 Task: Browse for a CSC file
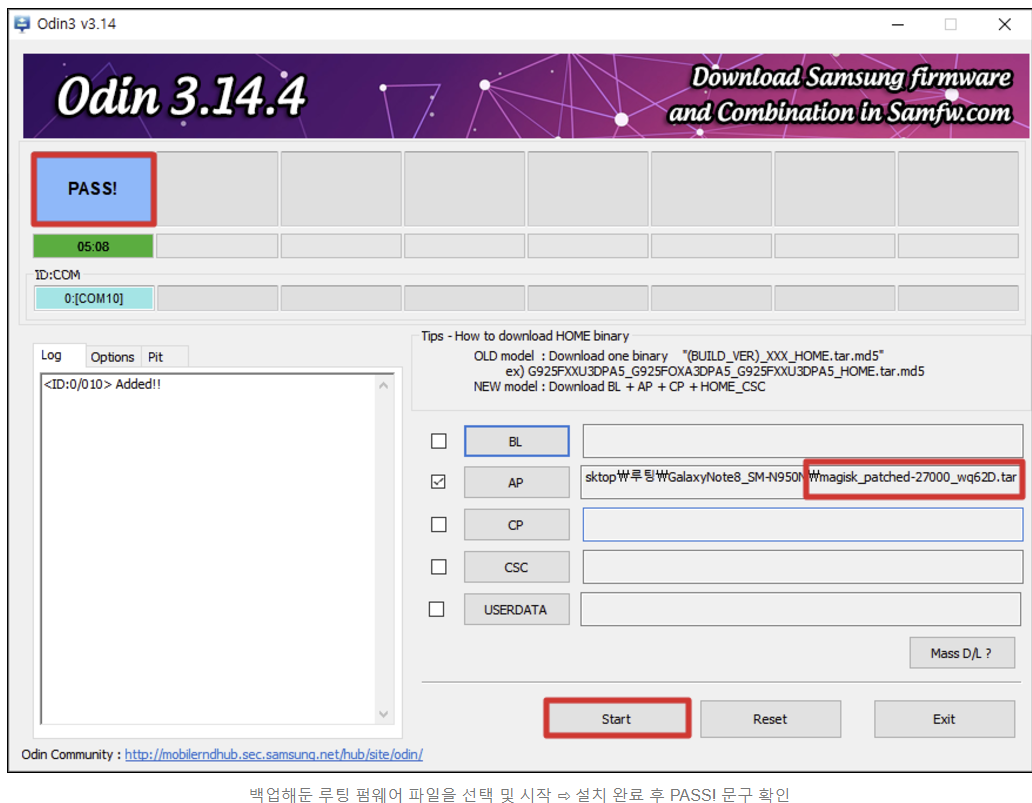(517, 567)
